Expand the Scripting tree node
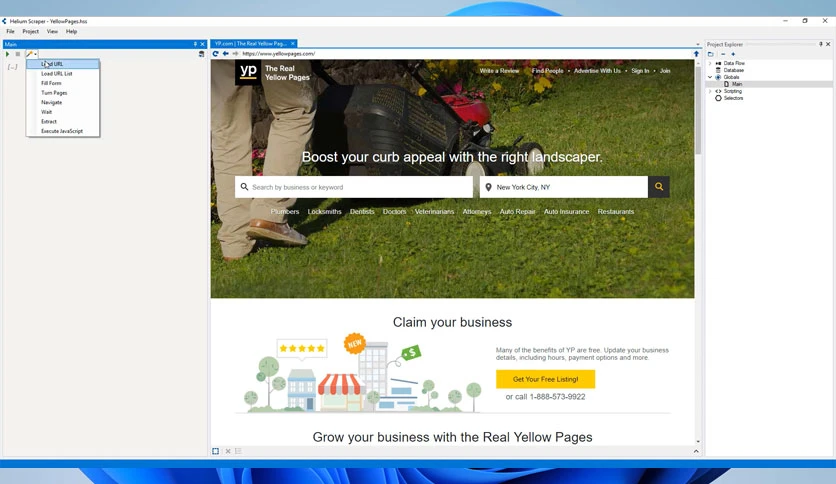The image size is (836, 484). [710, 91]
